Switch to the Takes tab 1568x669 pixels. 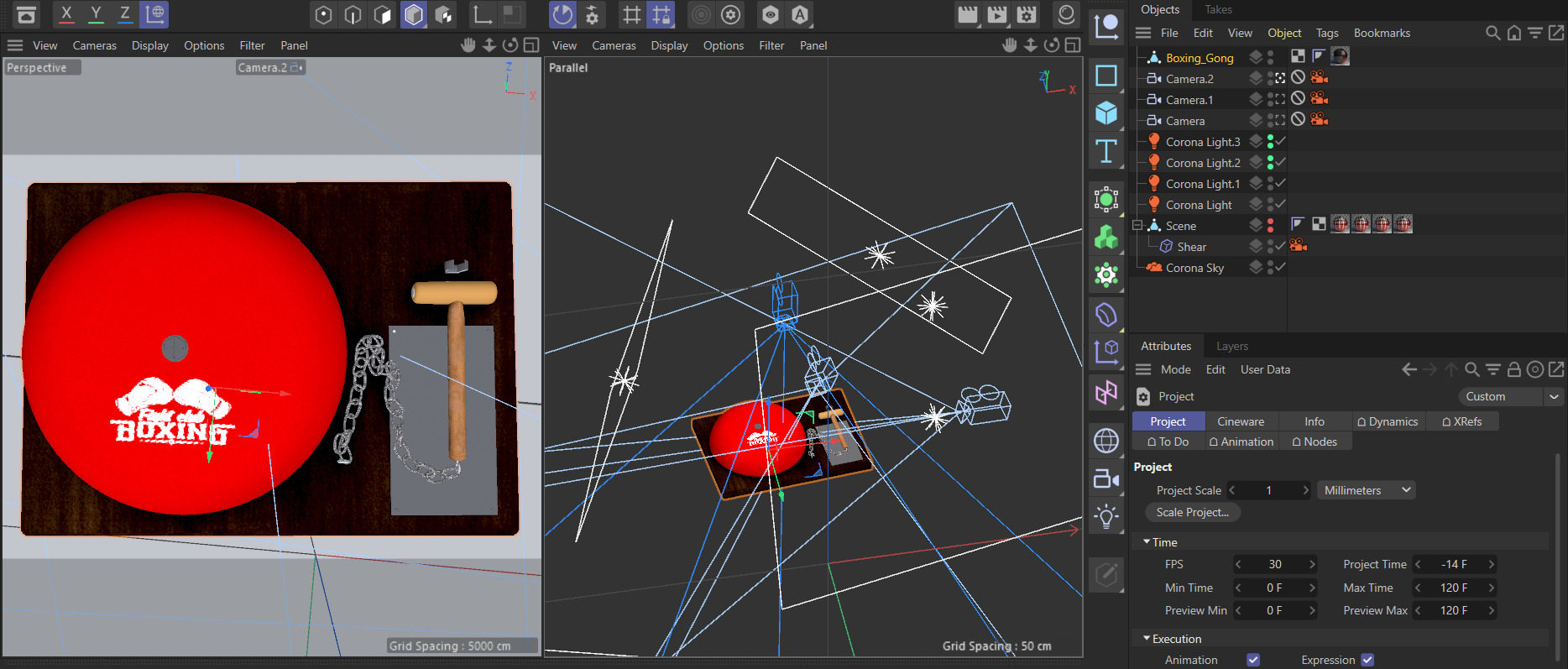point(1219,9)
